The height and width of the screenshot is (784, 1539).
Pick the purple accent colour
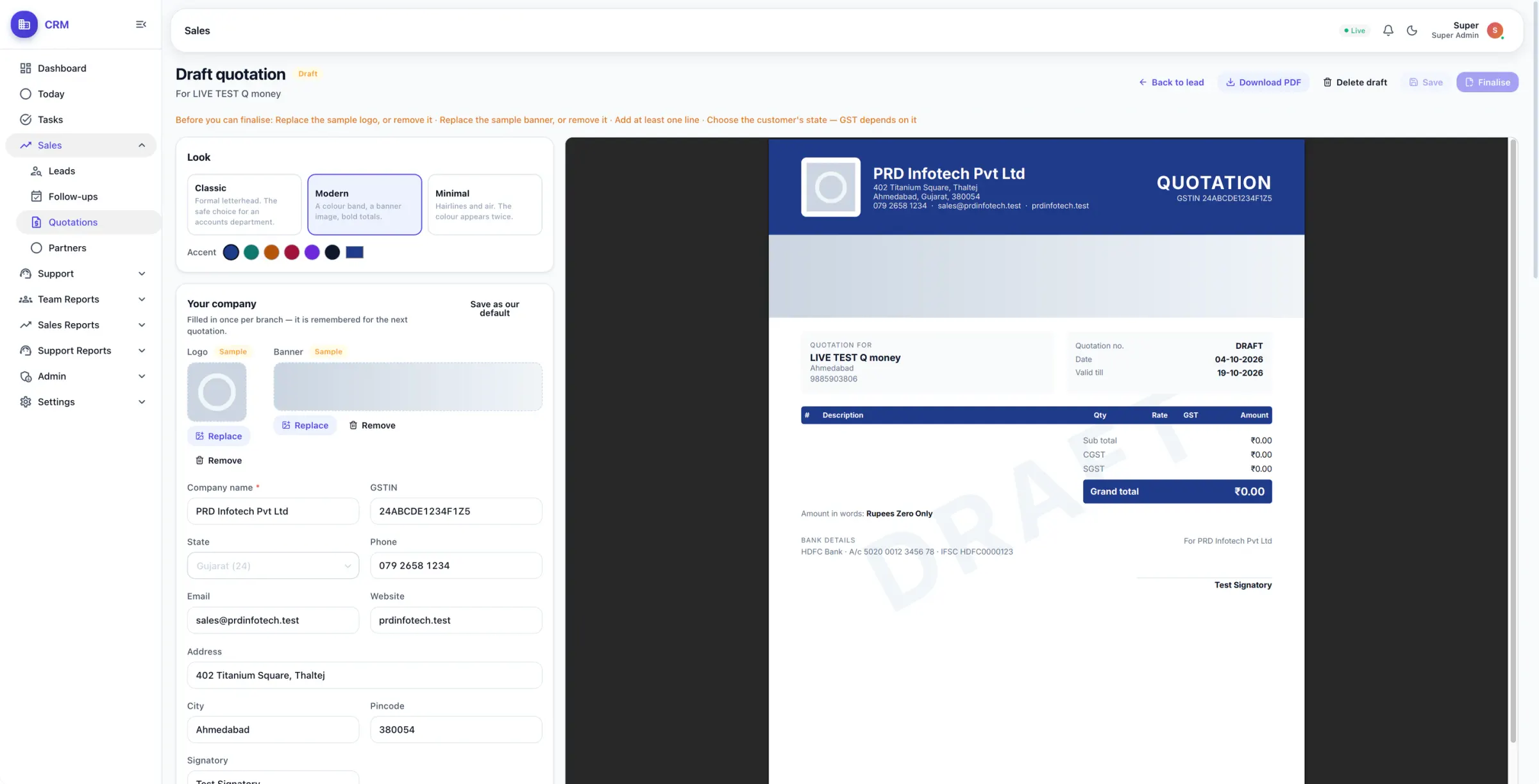tap(312, 252)
